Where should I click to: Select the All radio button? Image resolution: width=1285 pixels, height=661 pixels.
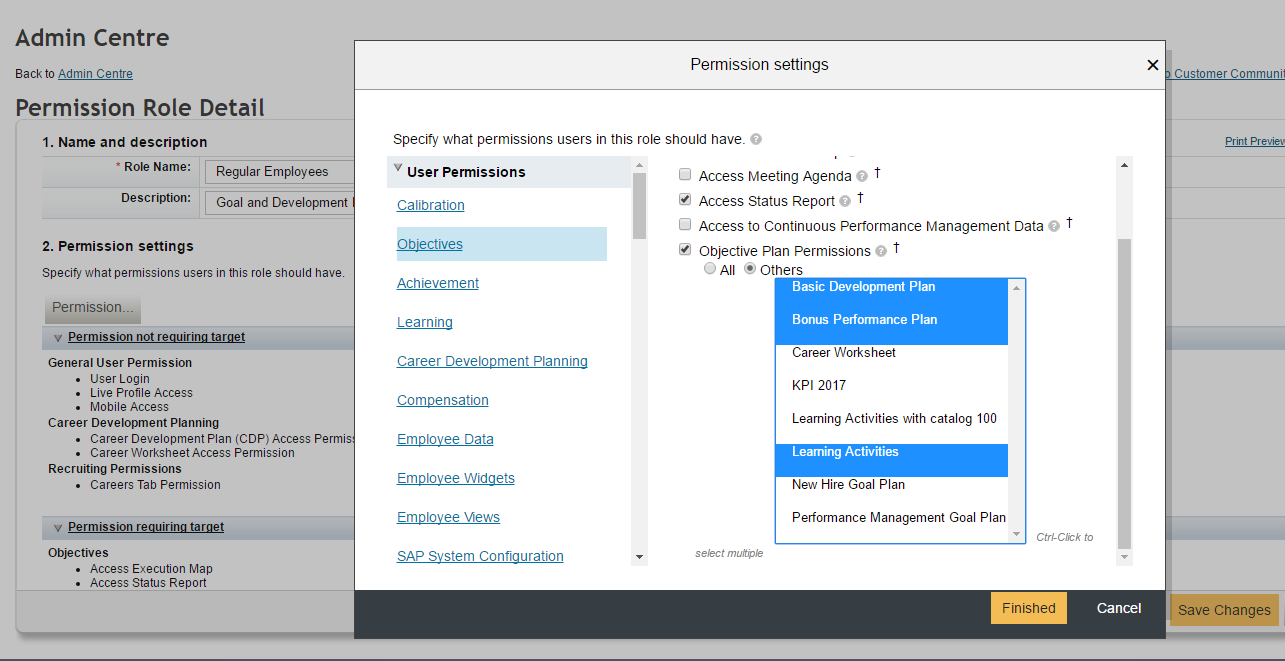click(x=710, y=269)
